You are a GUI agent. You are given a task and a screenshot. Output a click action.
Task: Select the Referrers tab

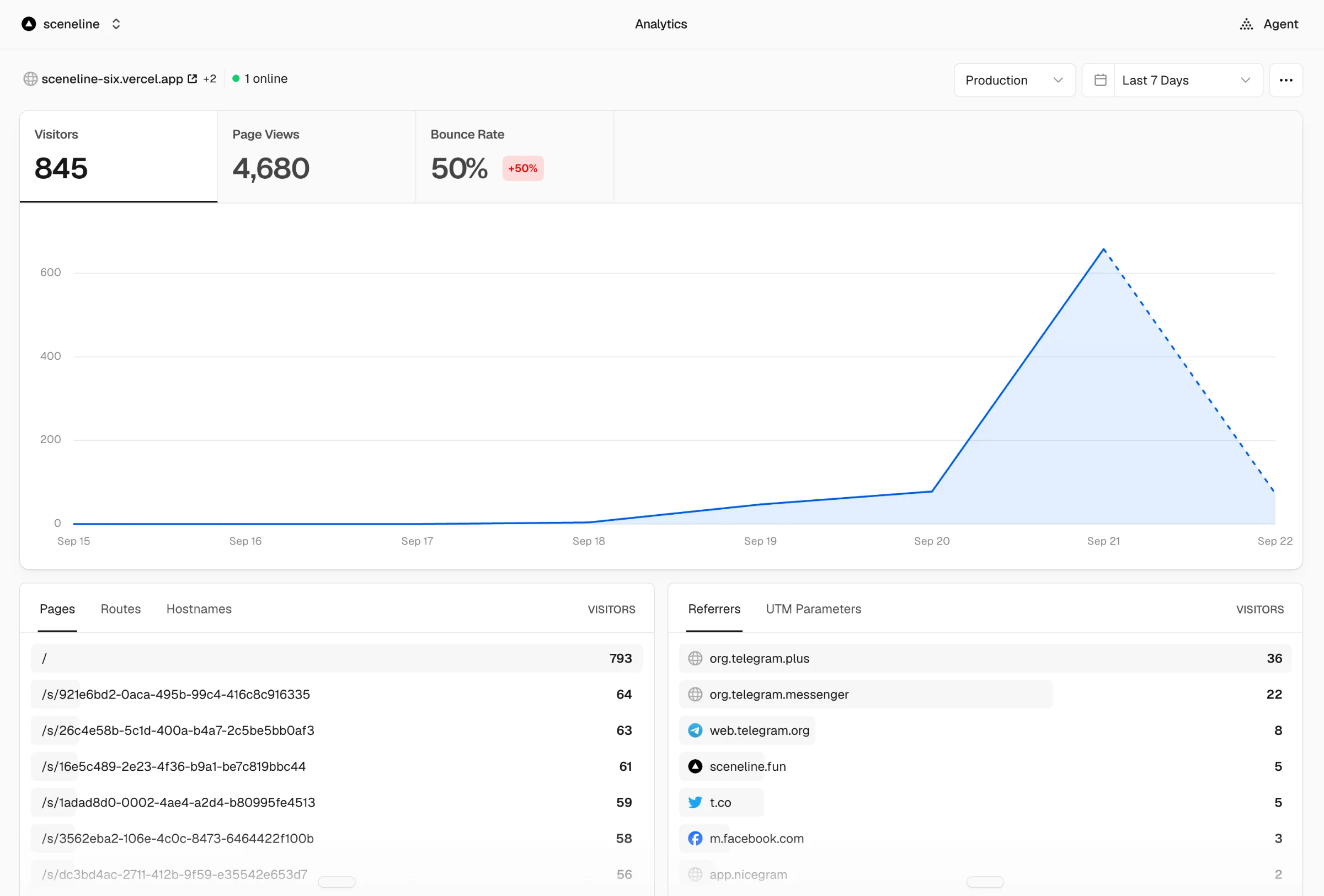click(x=714, y=609)
